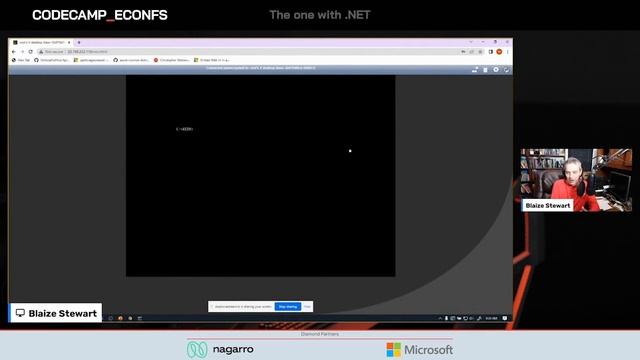Screen dimensions: 640x360
Task: Click the black remote desktop console area
Action: coord(260,176)
